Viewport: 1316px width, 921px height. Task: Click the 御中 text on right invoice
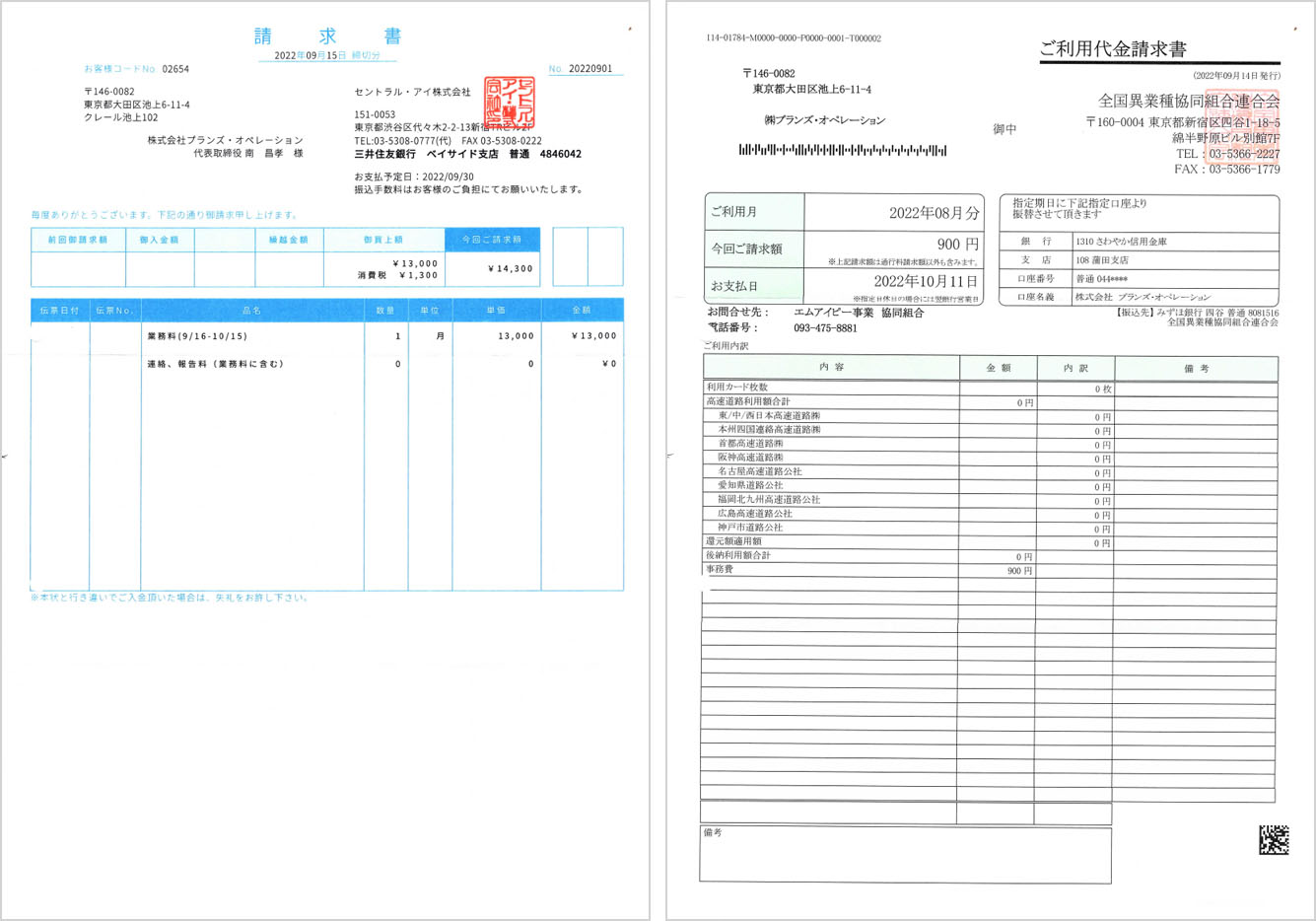[1004, 129]
